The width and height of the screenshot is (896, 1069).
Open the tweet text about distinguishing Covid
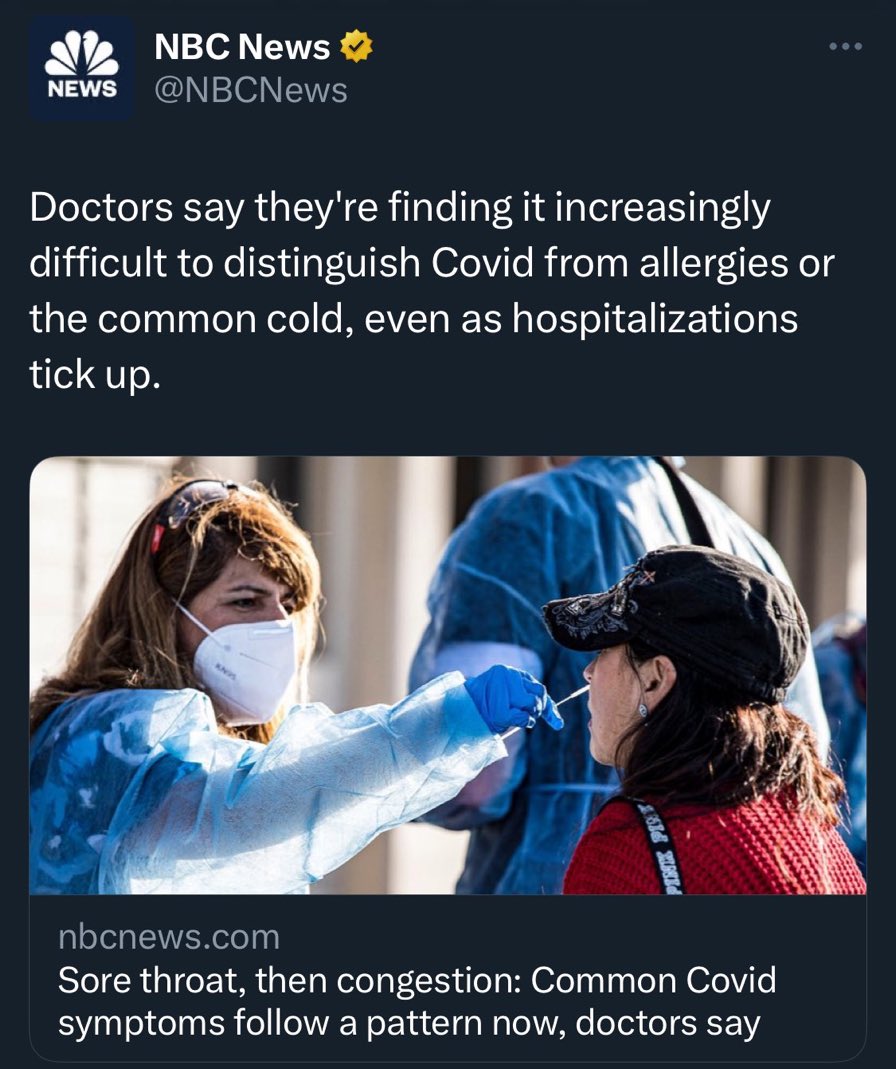432,290
